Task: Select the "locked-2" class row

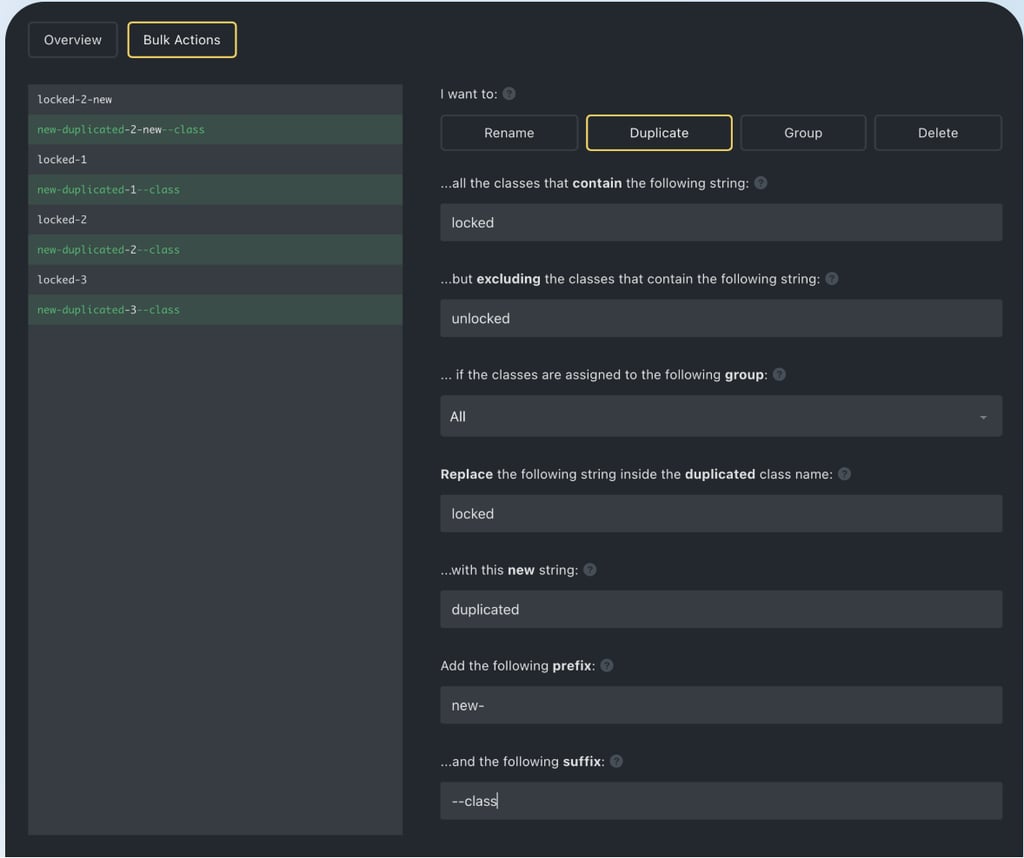Action: coord(215,219)
